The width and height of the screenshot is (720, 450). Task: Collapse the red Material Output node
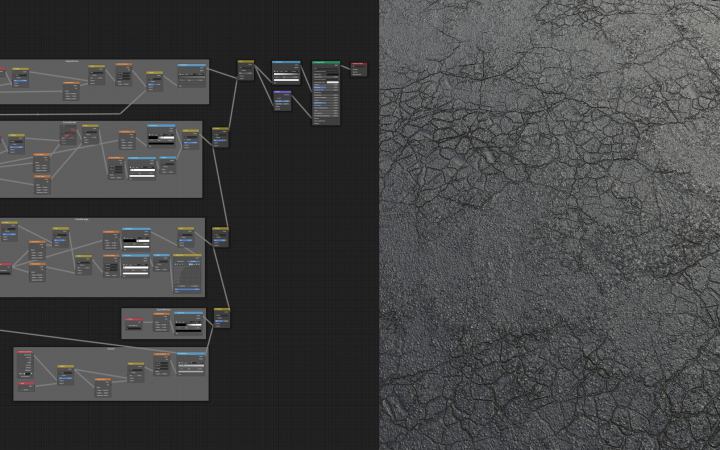coord(353,64)
